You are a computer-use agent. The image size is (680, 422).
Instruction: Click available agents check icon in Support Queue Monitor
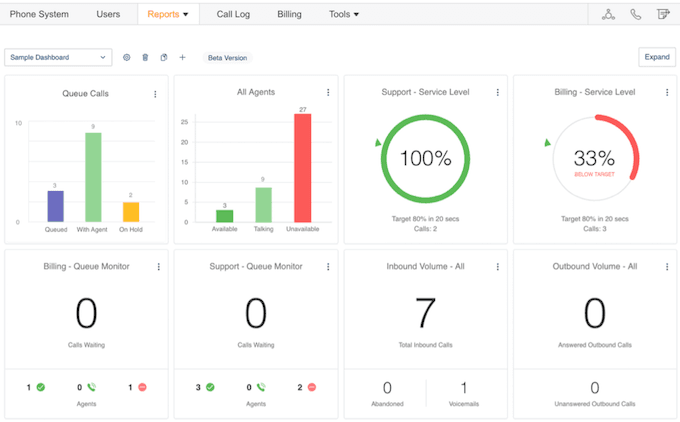[x=210, y=387]
